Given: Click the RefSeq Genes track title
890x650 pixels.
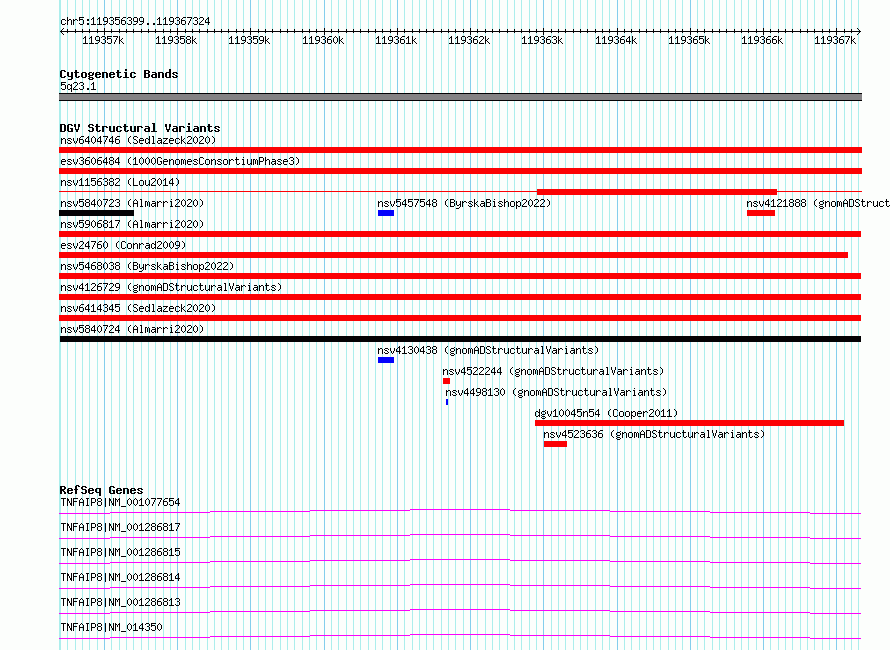Looking at the screenshot, I should pos(101,490).
